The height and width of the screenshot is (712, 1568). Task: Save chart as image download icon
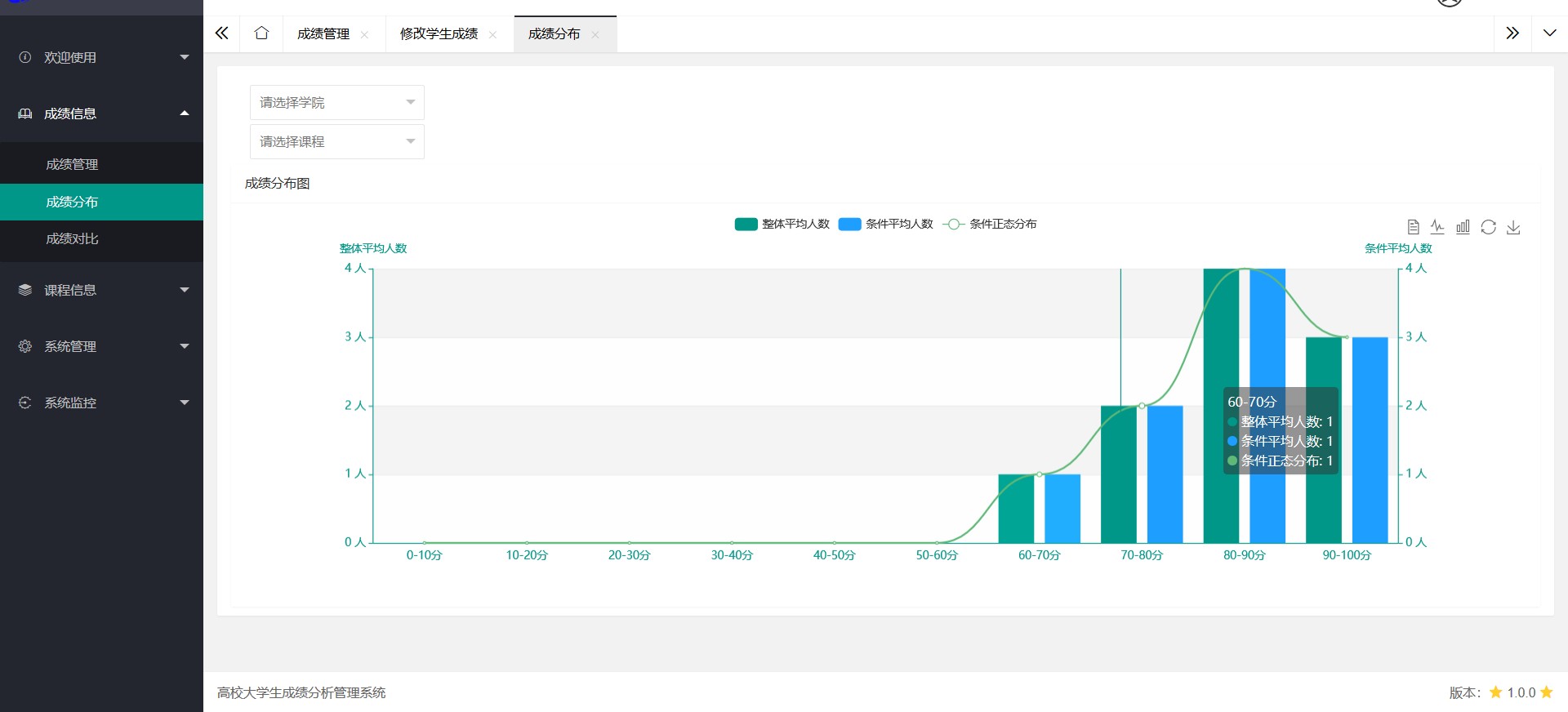pyautogui.click(x=1513, y=227)
